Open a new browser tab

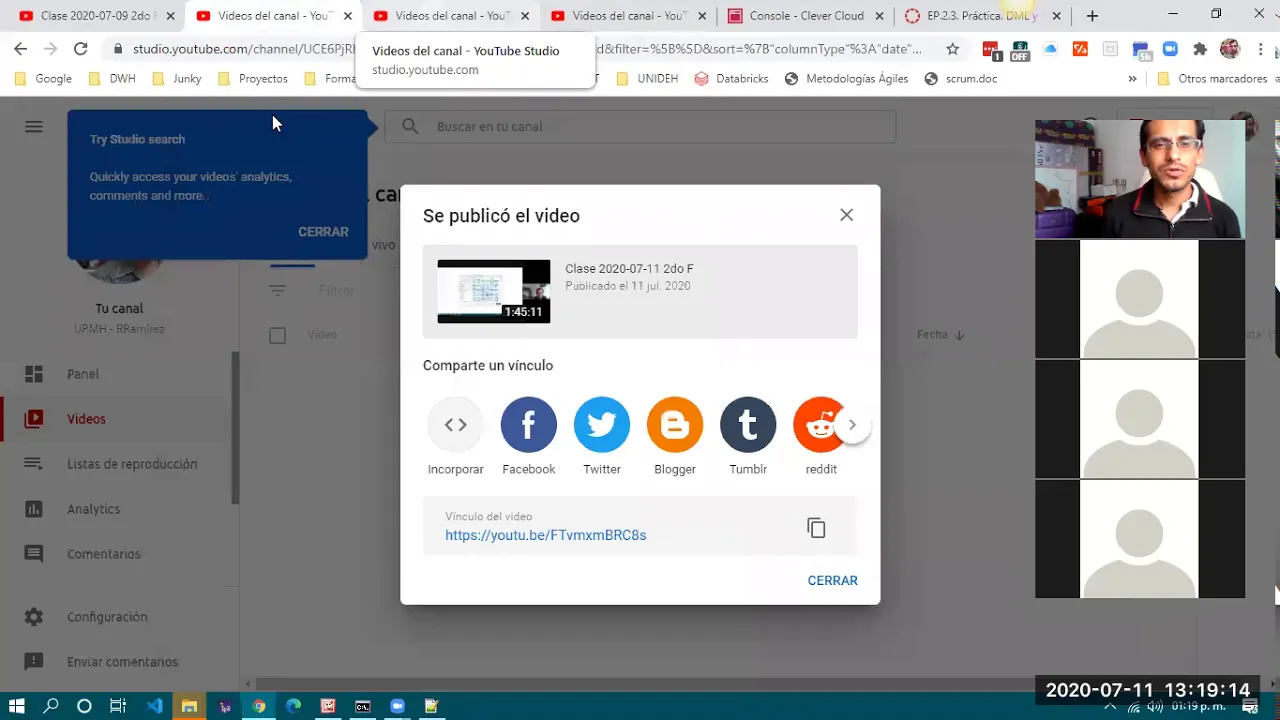click(x=1092, y=16)
